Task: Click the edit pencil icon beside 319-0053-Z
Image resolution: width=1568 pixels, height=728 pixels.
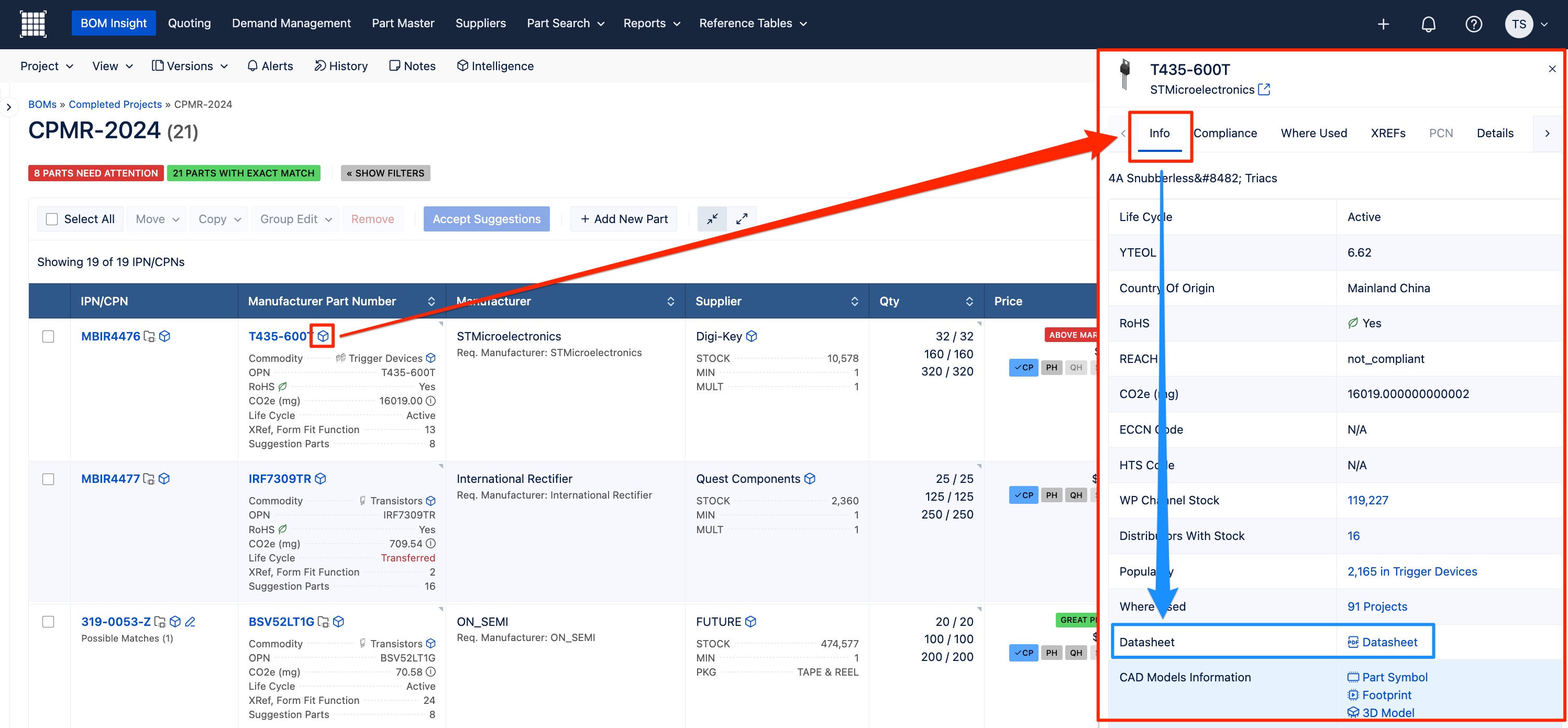Action: pos(190,621)
